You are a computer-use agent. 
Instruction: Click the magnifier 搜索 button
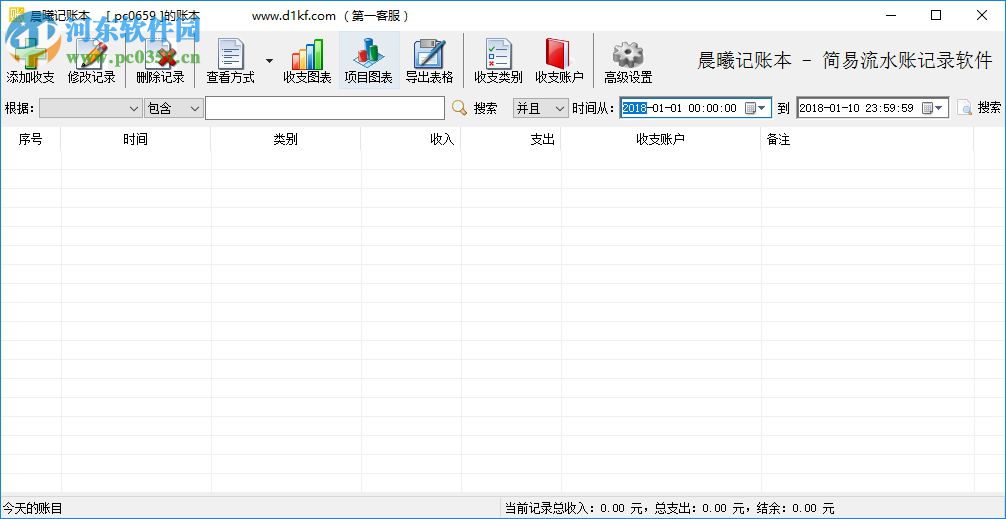[475, 108]
